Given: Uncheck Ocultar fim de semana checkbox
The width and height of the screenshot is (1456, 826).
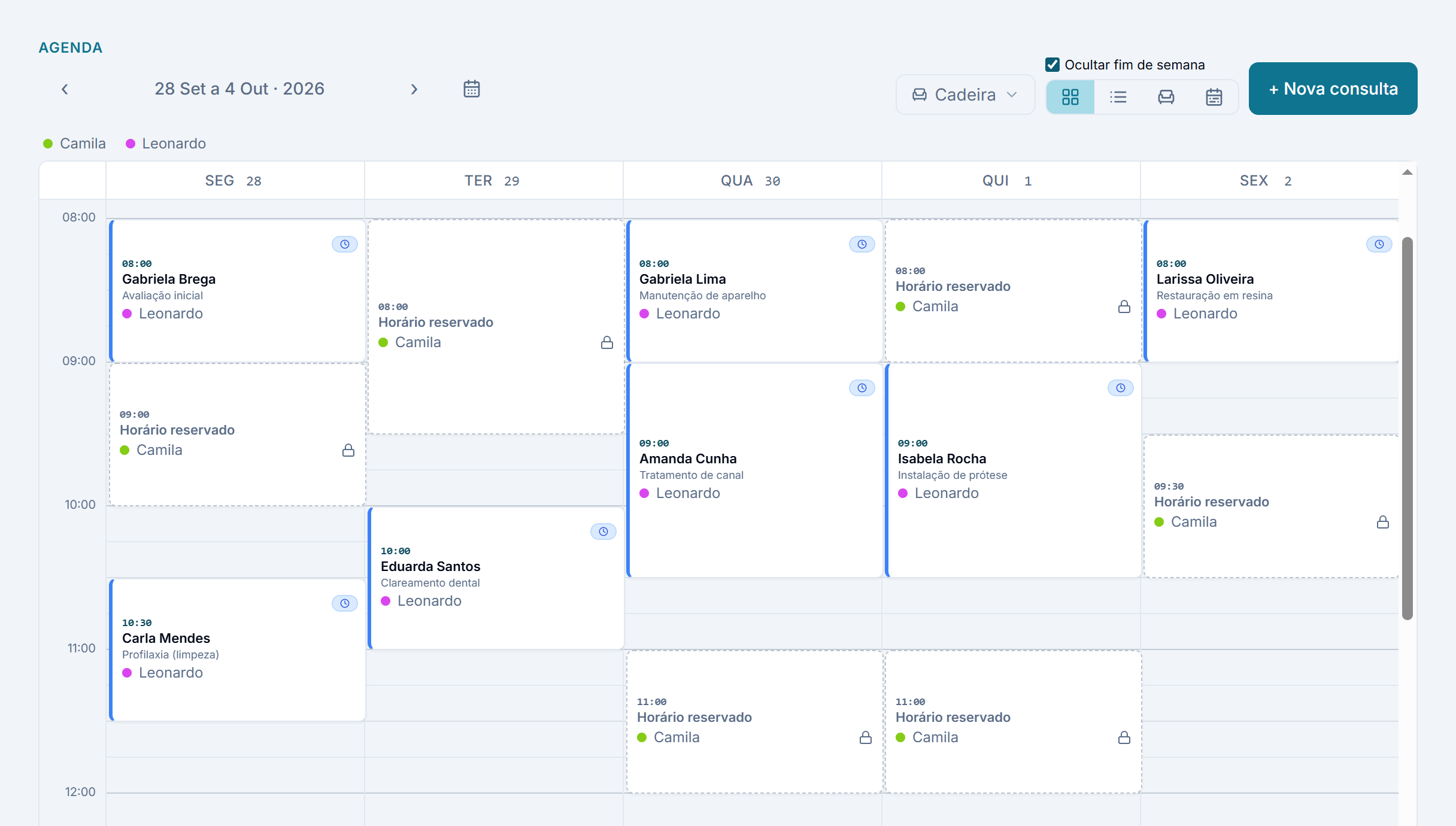Looking at the screenshot, I should pos(1052,65).
